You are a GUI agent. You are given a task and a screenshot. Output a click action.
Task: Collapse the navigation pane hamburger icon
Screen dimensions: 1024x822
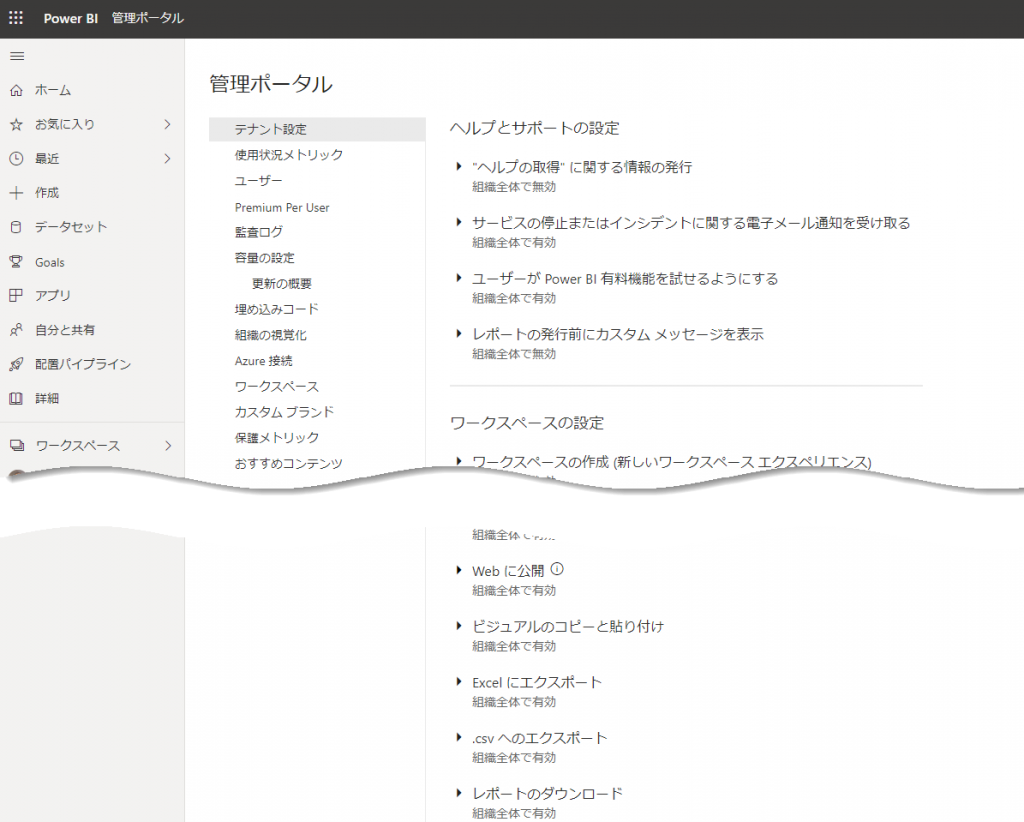[x=16, y=56]
